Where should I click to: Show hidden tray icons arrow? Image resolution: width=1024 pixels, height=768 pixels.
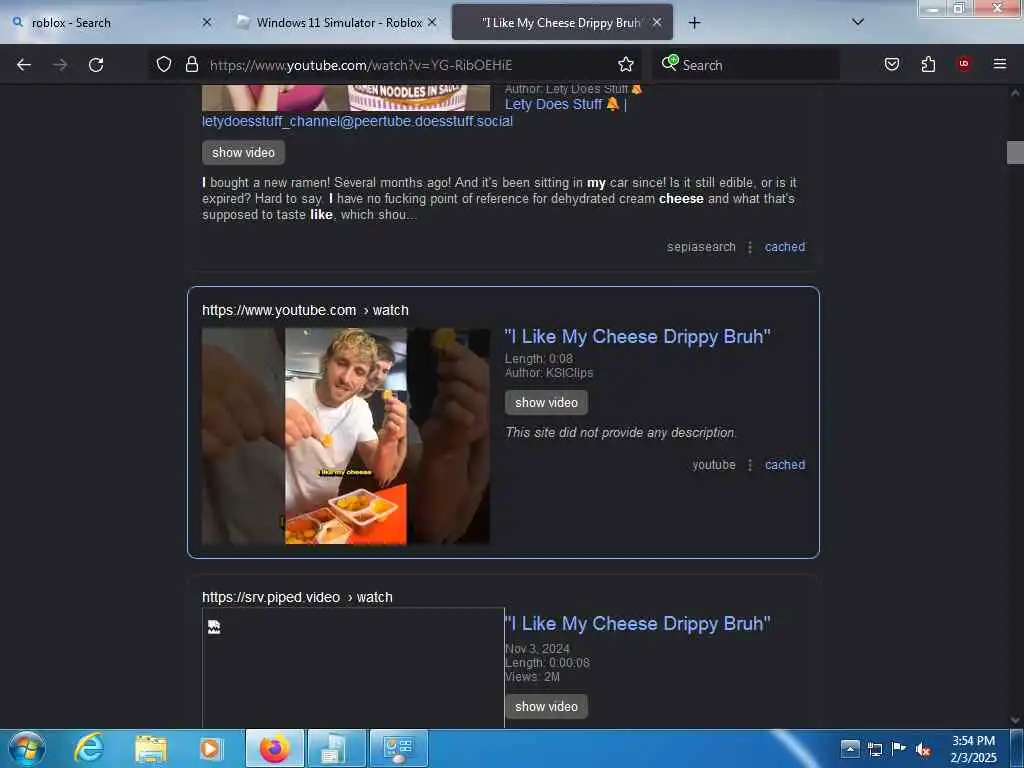[x=850, y=748]
